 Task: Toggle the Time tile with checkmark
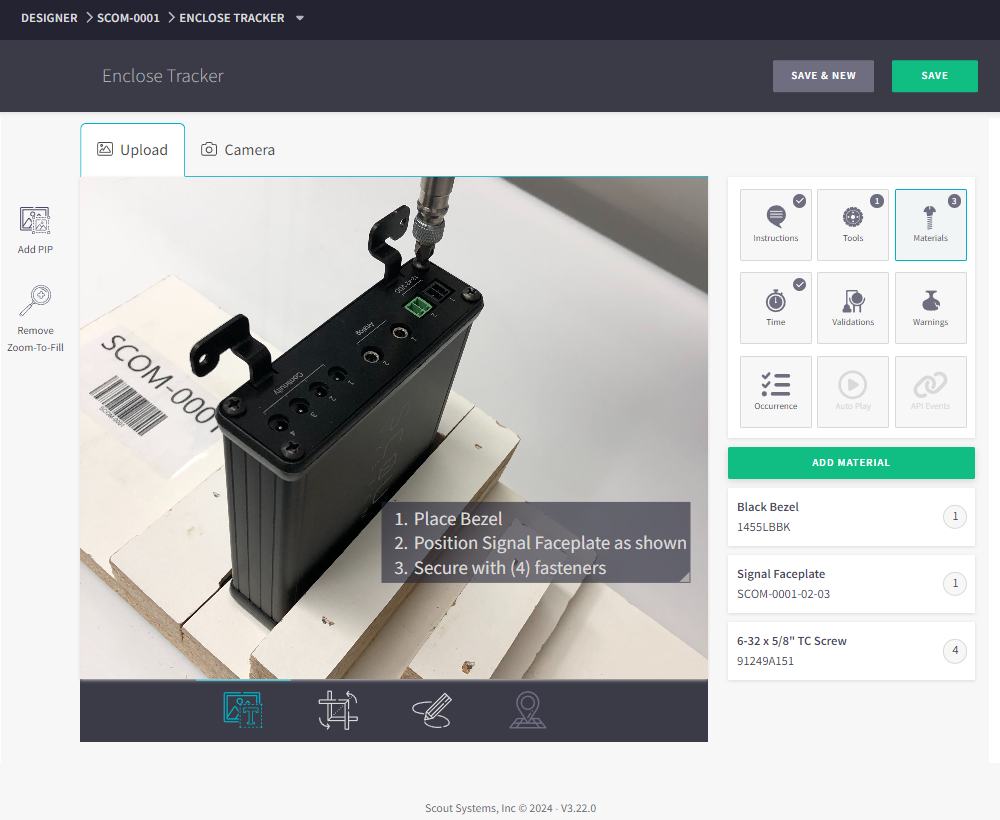[x=776, y=308]
